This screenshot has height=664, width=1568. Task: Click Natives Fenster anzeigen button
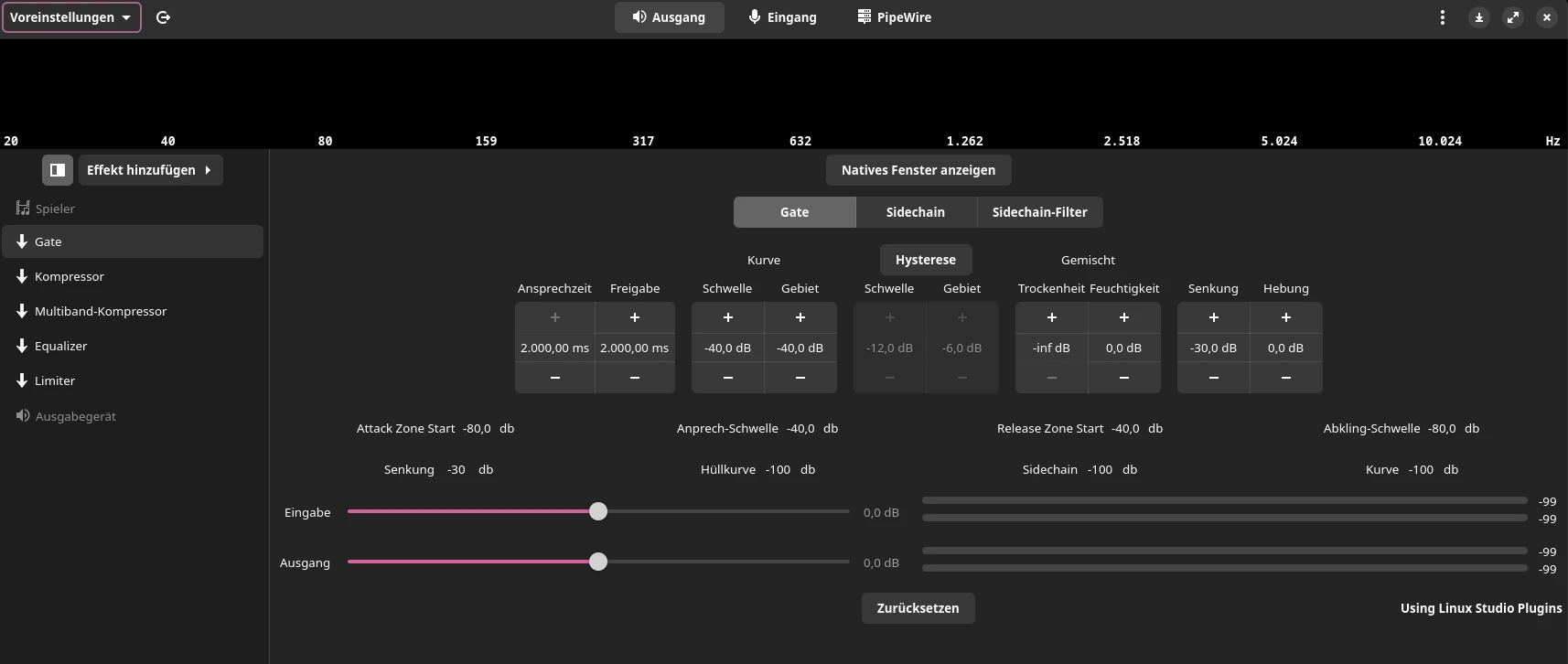coord(918,170)
